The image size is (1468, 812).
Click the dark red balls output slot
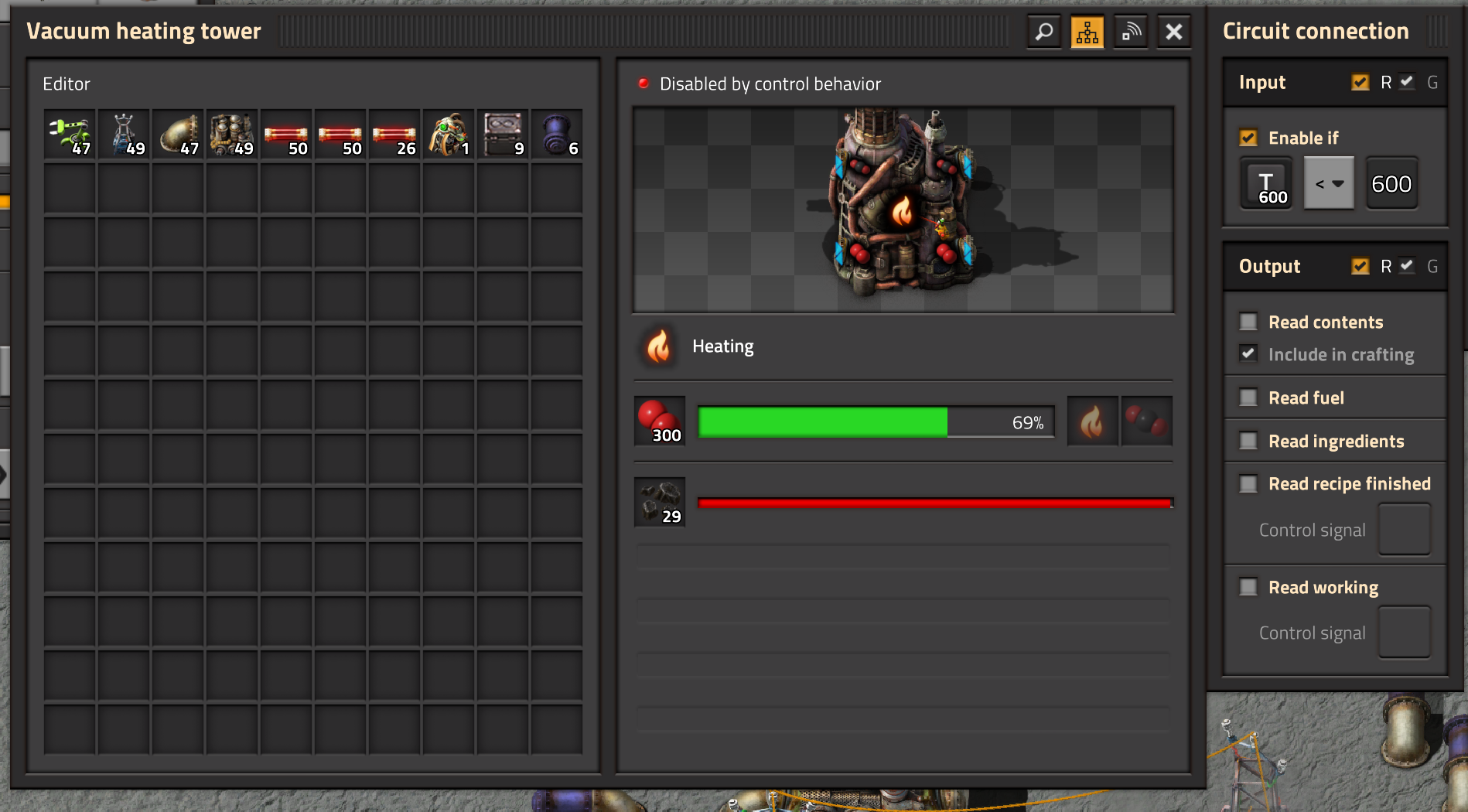point(1146,421)
